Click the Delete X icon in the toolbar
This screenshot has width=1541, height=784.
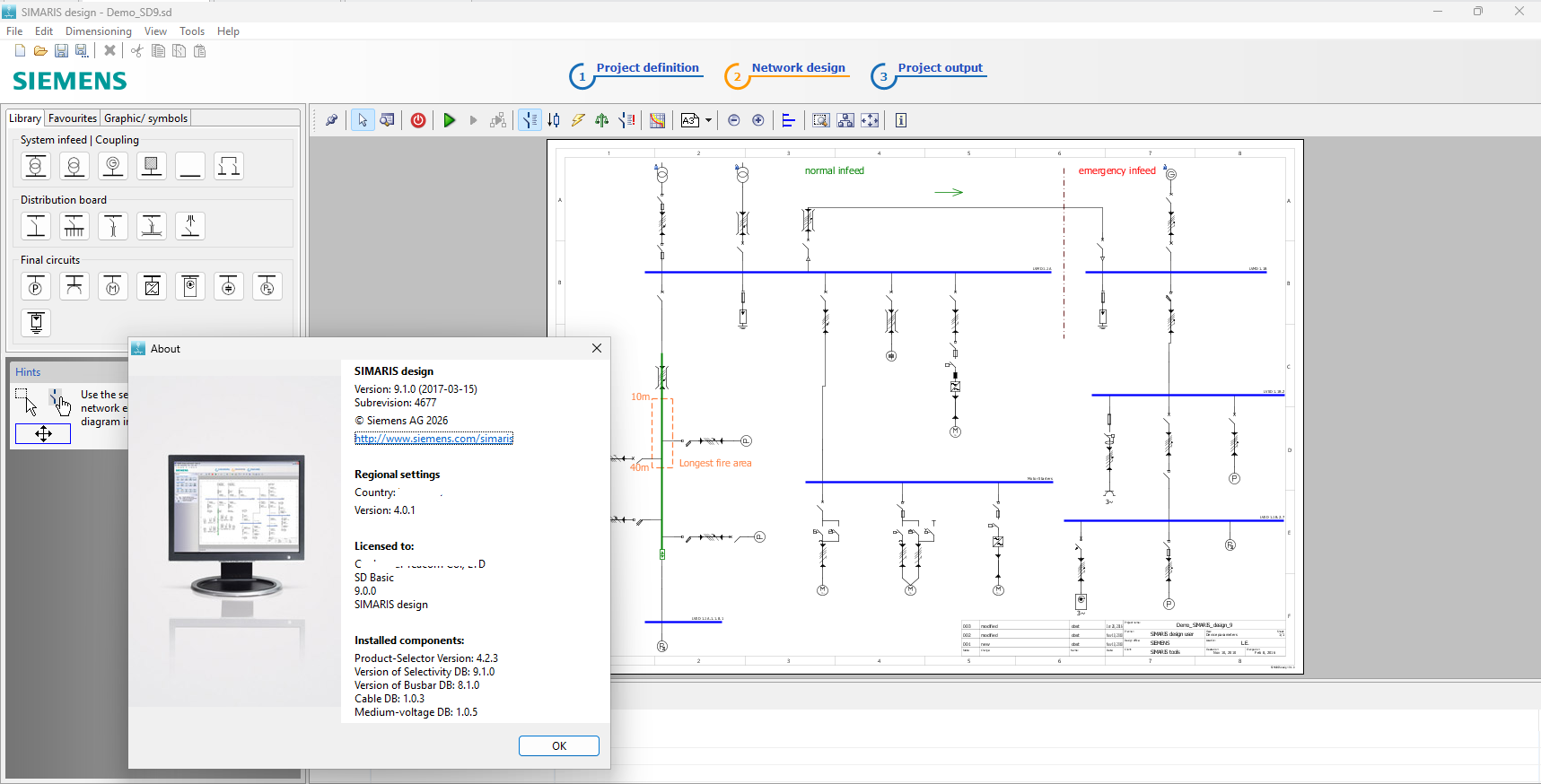(x=109, y=51)
